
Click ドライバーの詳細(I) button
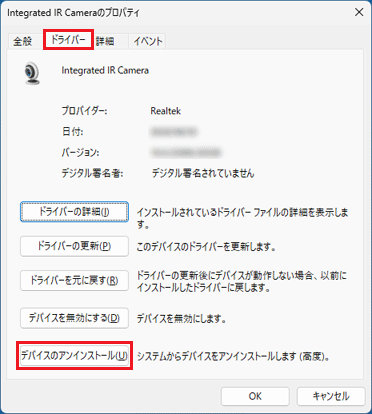[x=74, y=211]
